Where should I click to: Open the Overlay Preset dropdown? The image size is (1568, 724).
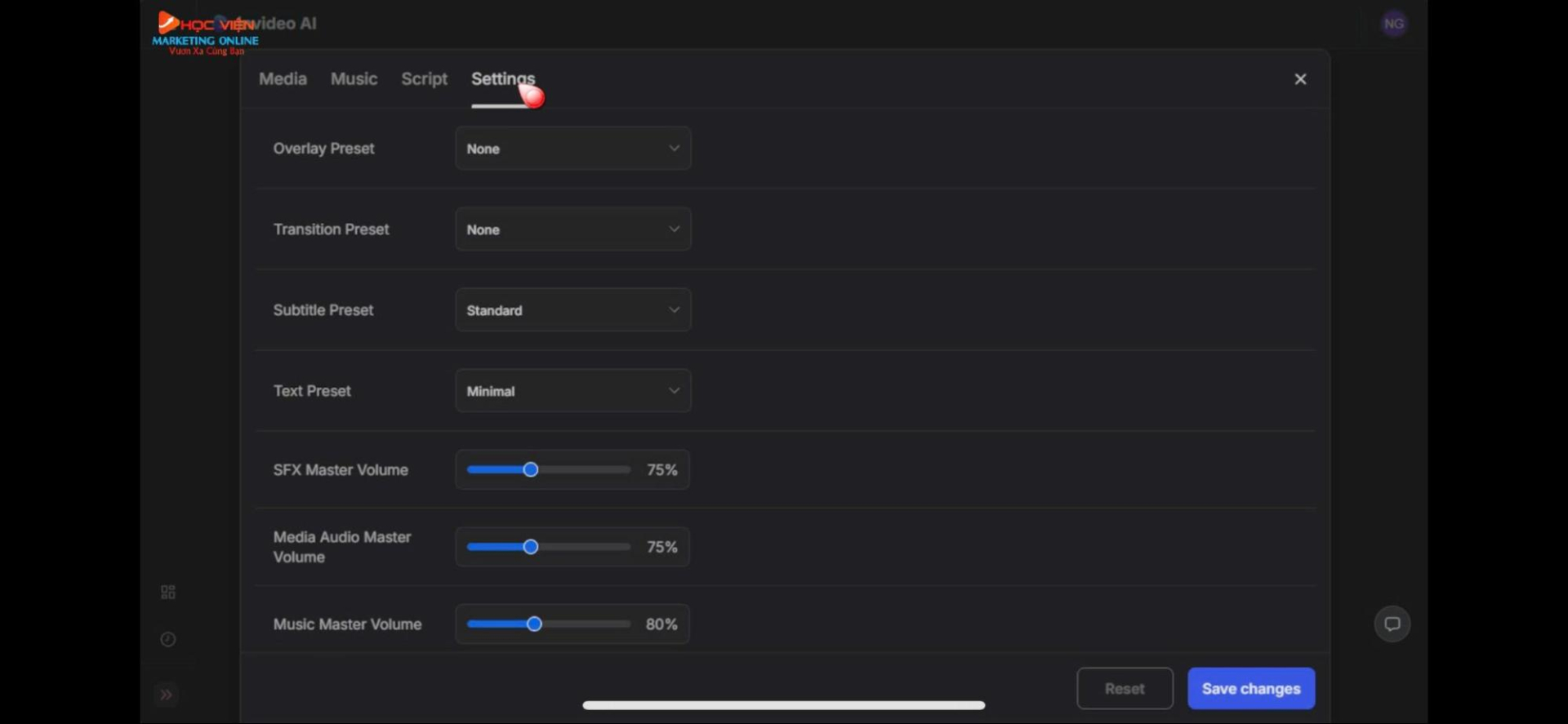coord(572,149)
